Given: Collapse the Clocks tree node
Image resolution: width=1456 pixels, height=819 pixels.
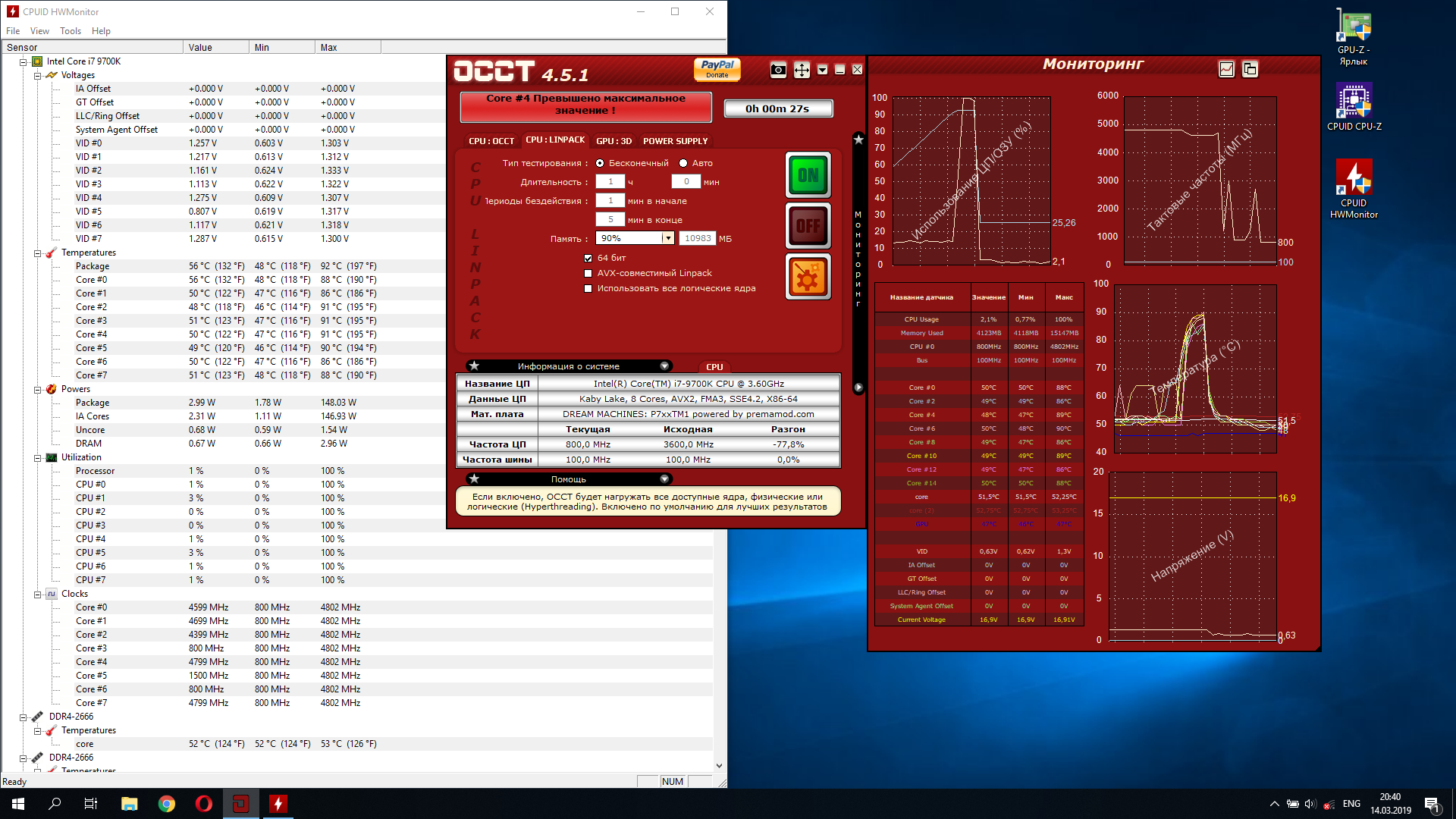Looking at the screenshot, I should point(37,594).
